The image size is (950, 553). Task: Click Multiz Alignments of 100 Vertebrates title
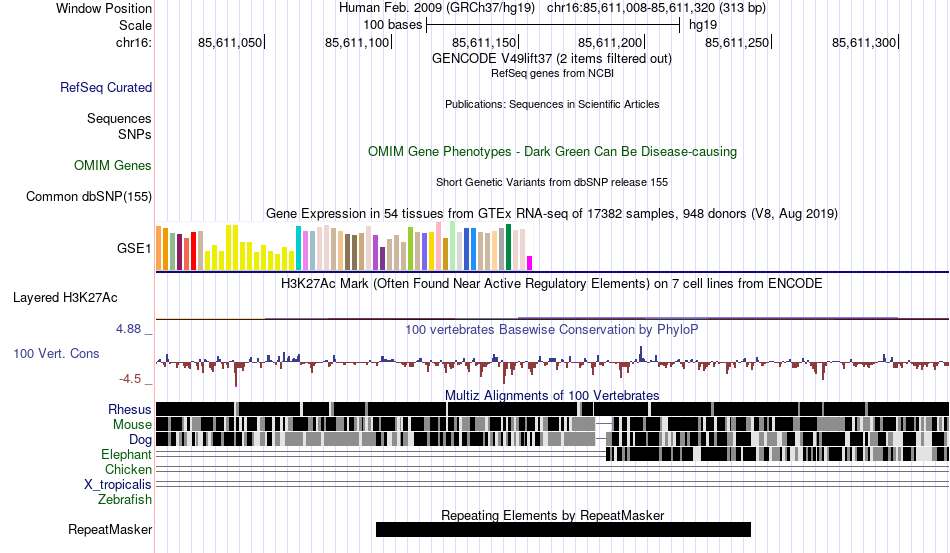[552, 396]
